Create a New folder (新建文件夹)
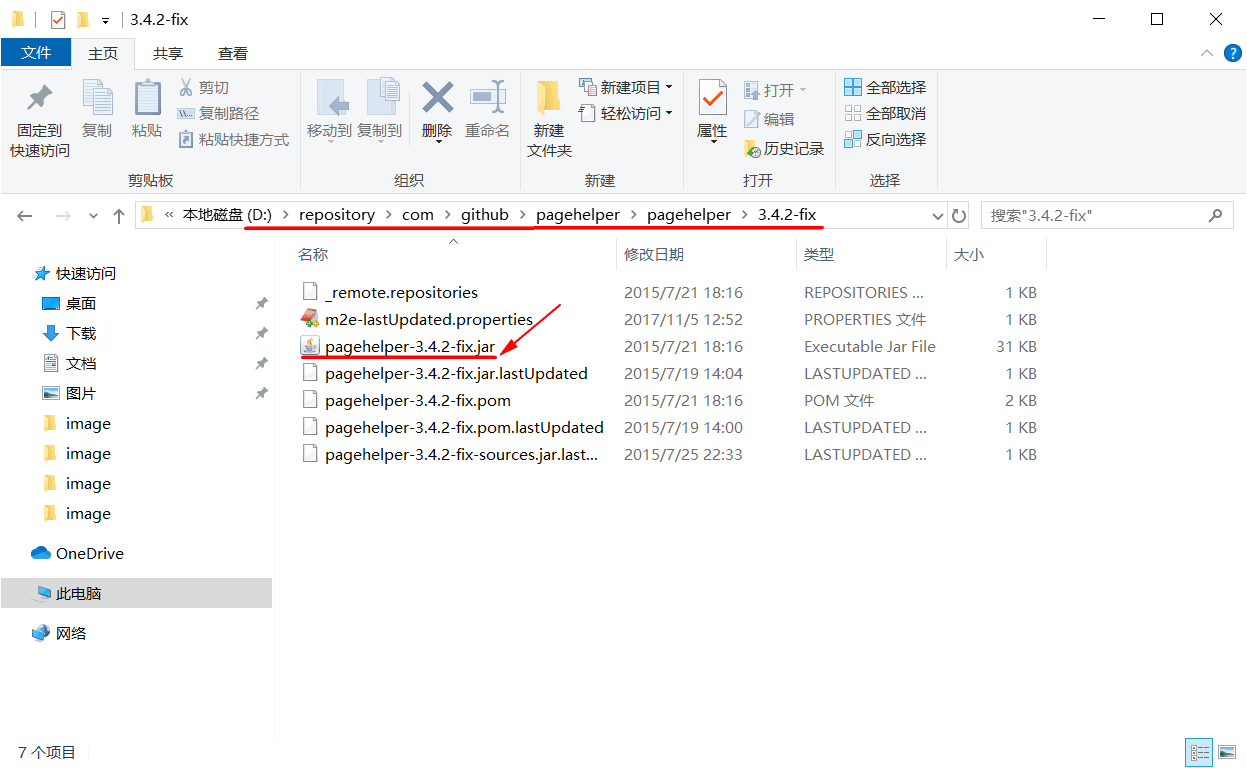 tap(549, 119)
